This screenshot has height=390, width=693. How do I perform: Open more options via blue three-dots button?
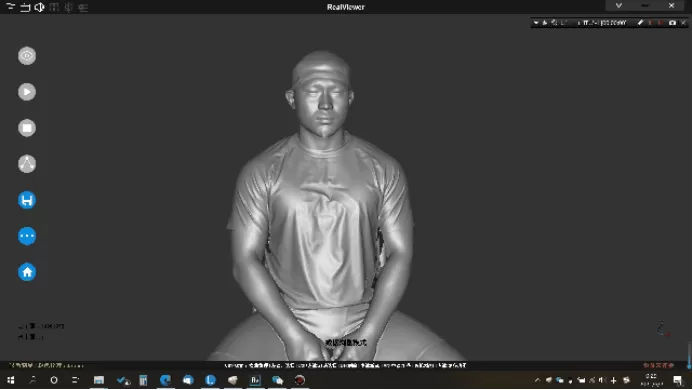click(x=27, y=236)
